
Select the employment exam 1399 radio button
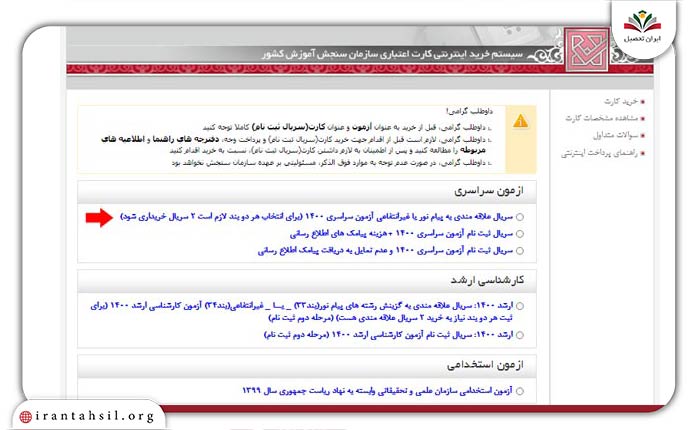tap(520, 391)
